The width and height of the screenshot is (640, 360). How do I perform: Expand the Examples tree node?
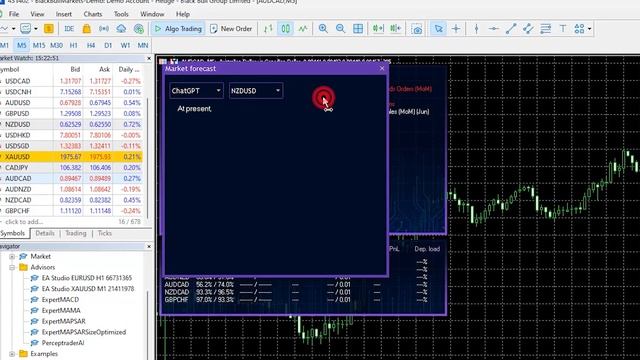12,353
